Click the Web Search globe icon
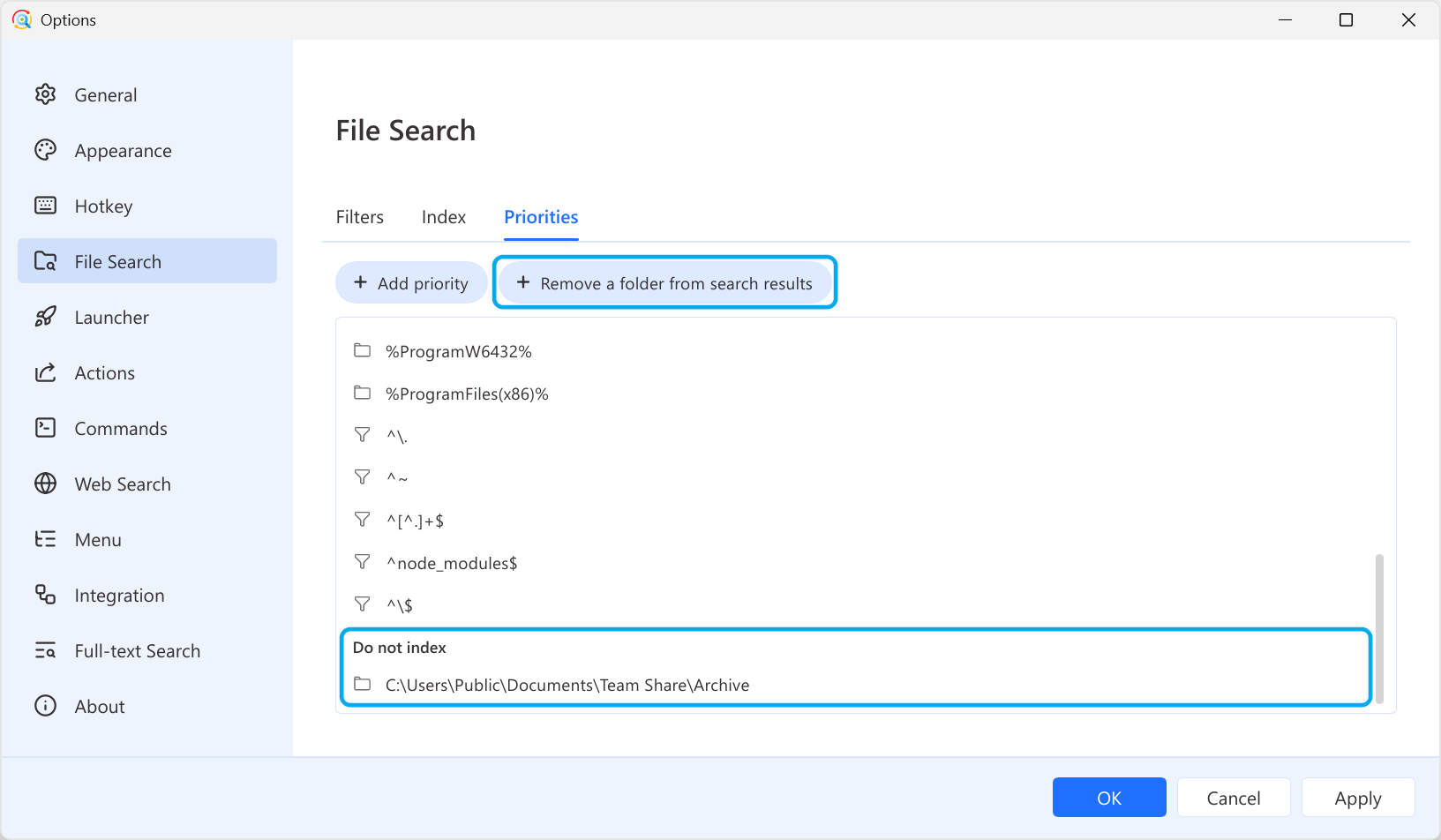The width and height of the screenshot is (1441, 840). (x=45, y=484)
